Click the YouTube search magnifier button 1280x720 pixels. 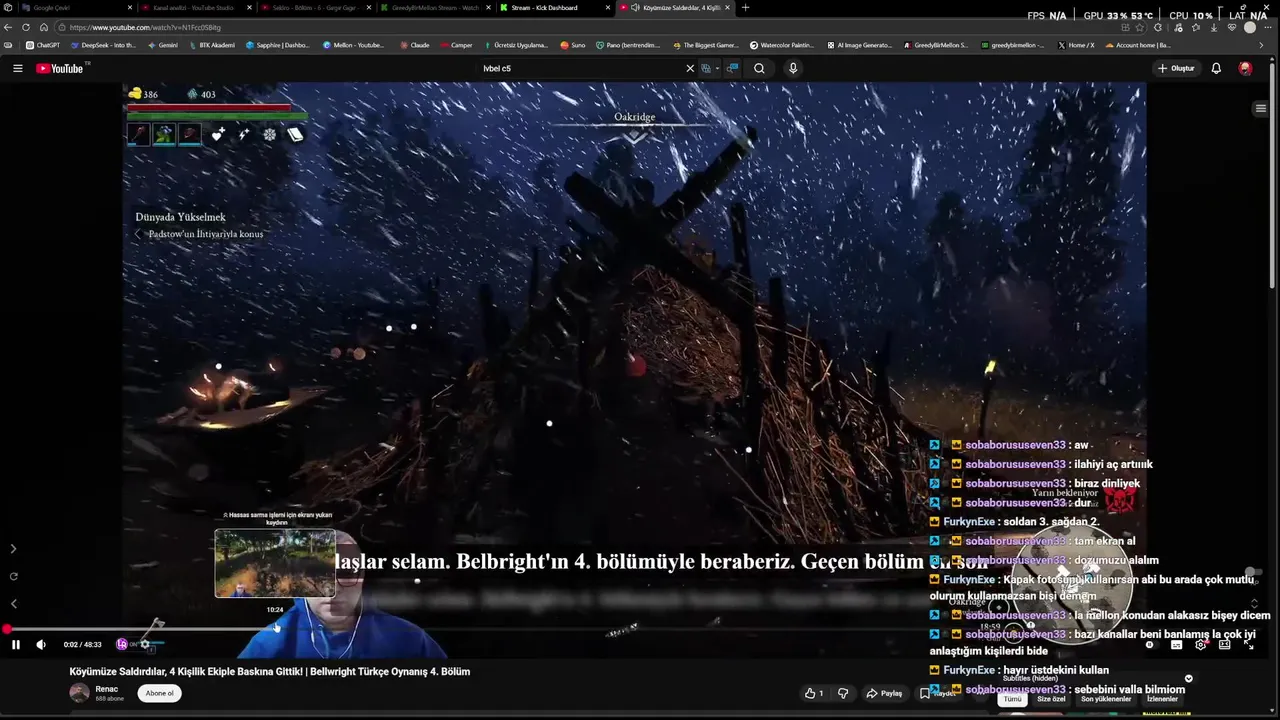(759, 68)
